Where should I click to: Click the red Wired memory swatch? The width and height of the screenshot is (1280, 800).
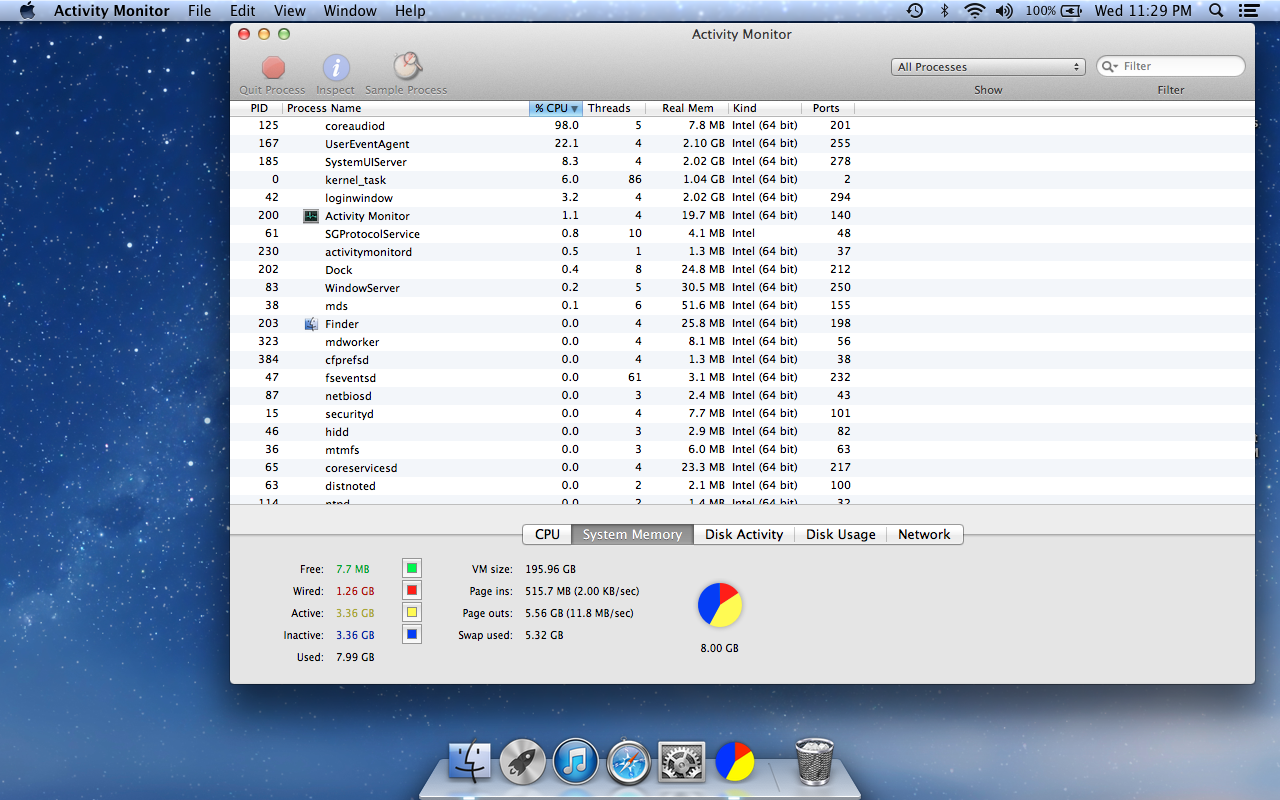[x=411, y=591]
